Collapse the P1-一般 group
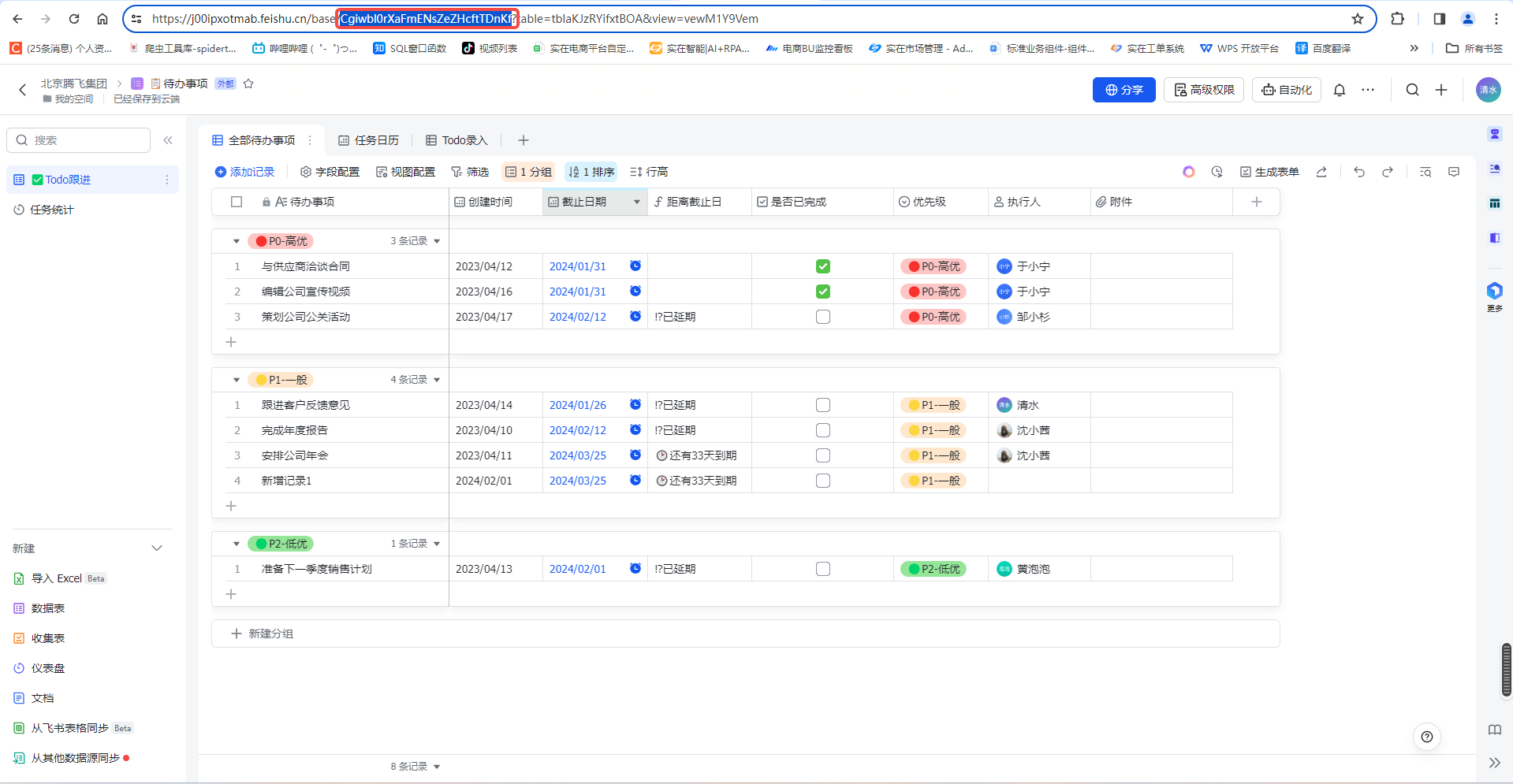 pyautogui.click(x=237, y=380)
